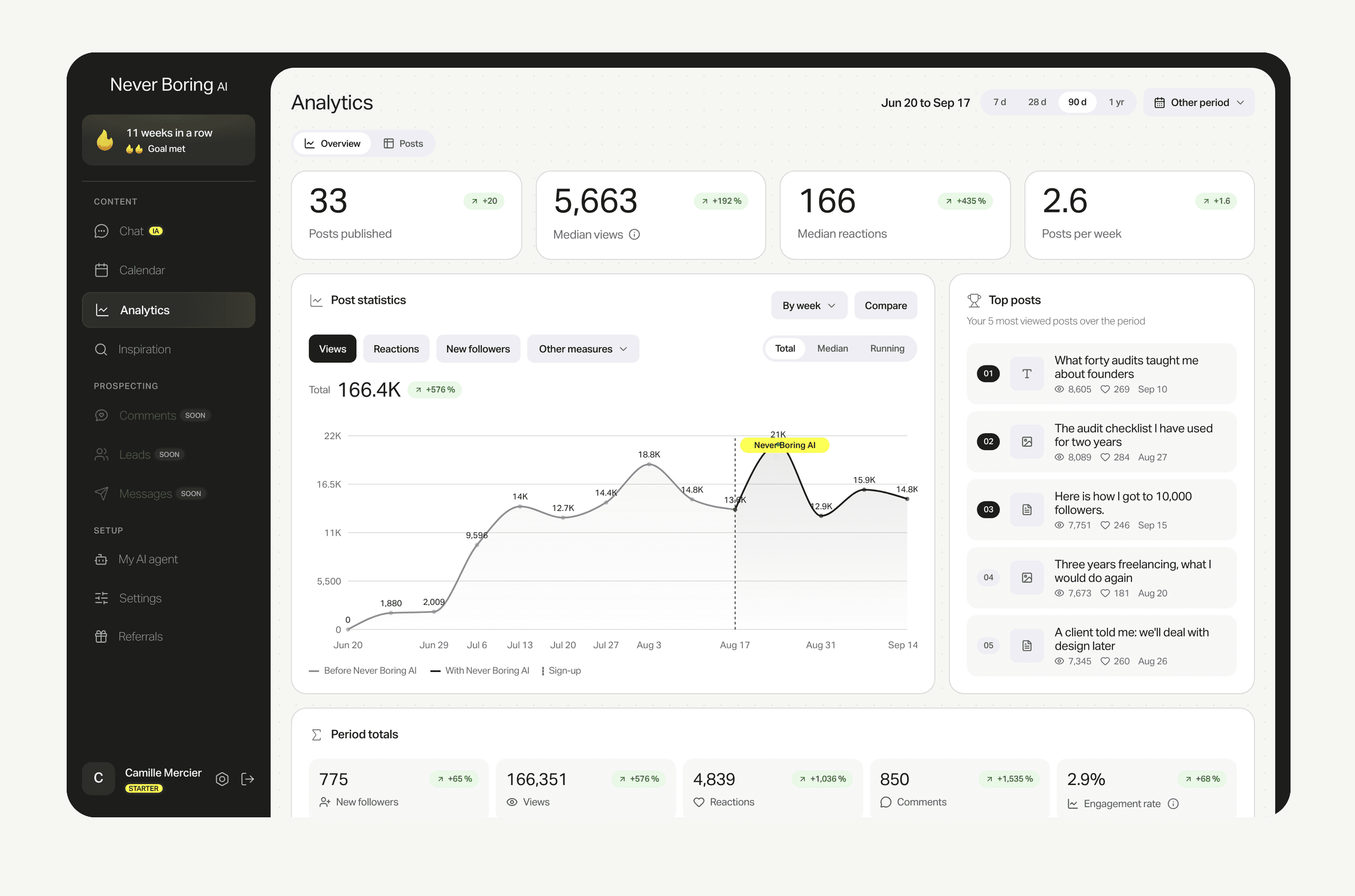Image resolution: width=1355 pixels, height=896 pixels.
Task: Show the New followers metric
Action: tap(478, 349)
